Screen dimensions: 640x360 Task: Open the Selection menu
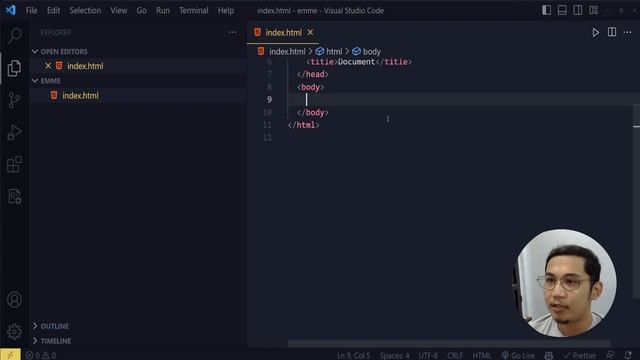[x=85, y=11]
